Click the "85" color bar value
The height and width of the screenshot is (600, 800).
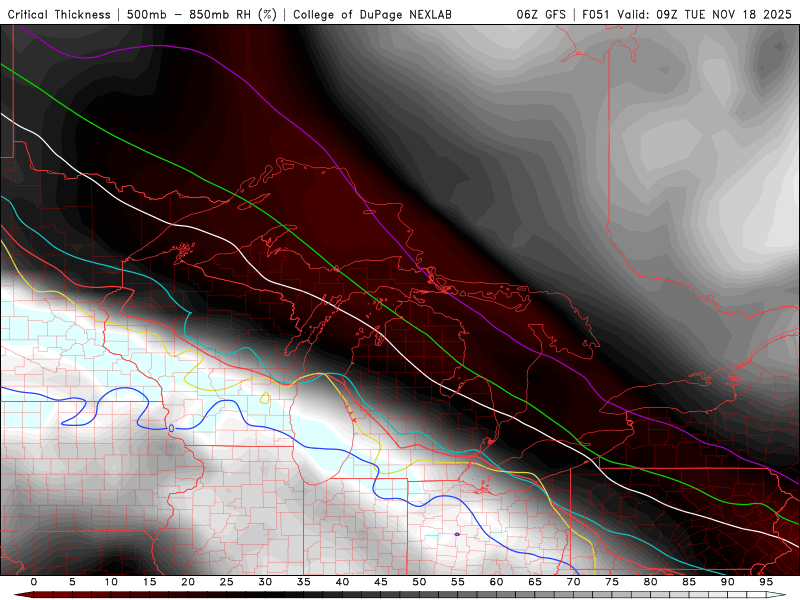pyautogui.click(x=689, y=582)
